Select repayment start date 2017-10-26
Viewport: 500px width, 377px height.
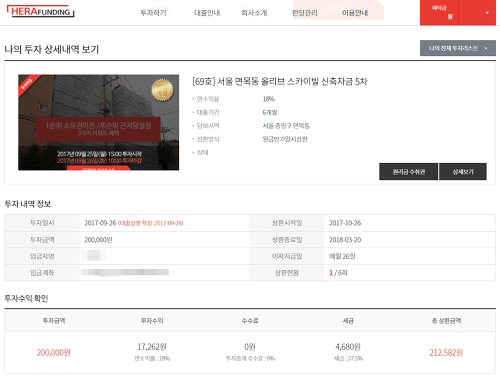[x=345, y=223]
